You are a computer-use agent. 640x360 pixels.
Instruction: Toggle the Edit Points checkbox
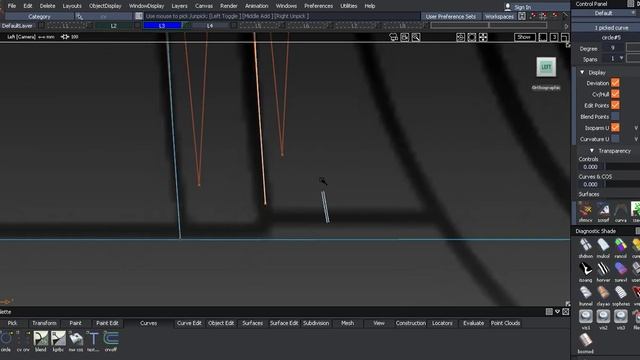615,105
